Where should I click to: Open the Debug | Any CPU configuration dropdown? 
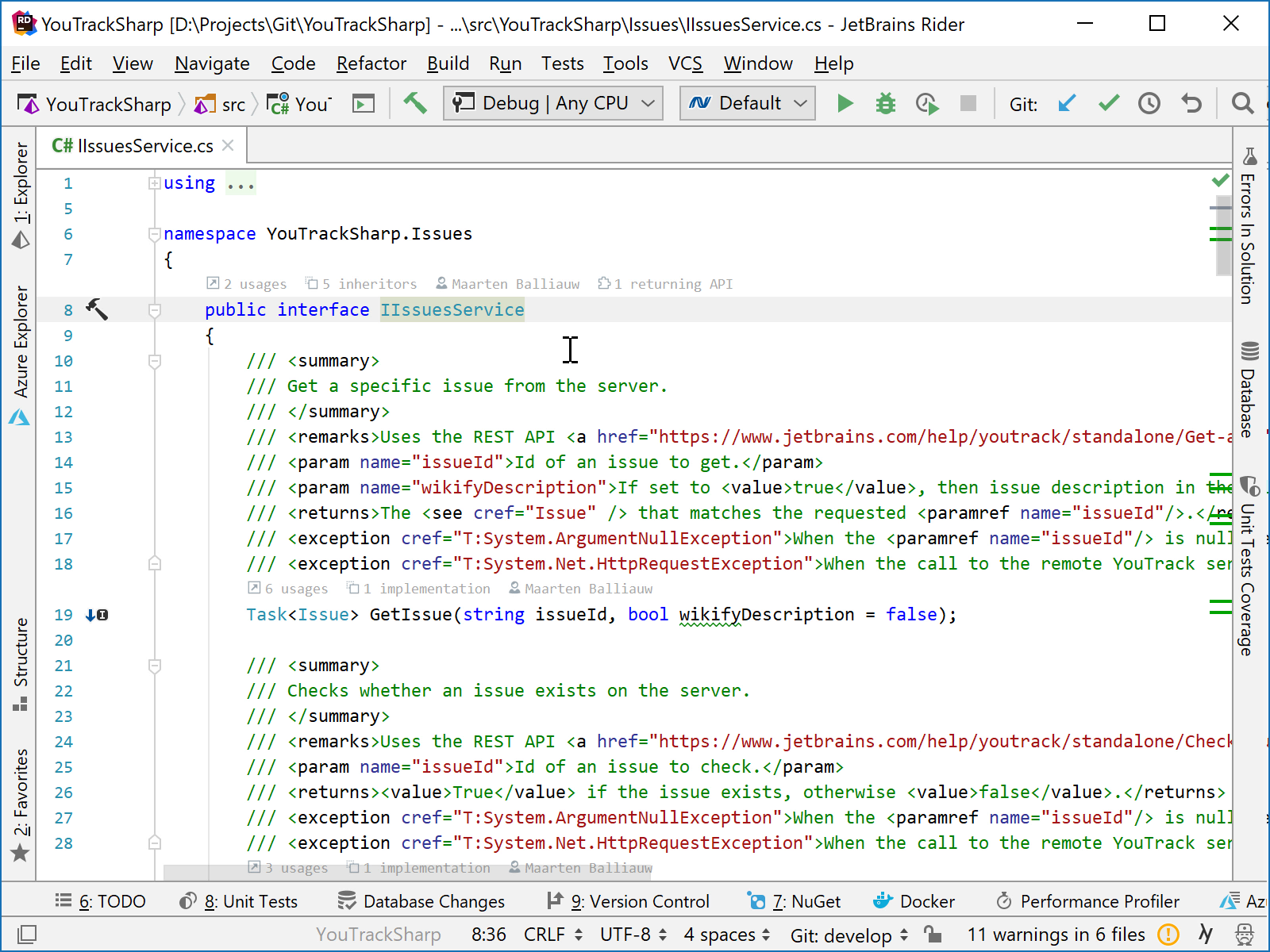553,103
